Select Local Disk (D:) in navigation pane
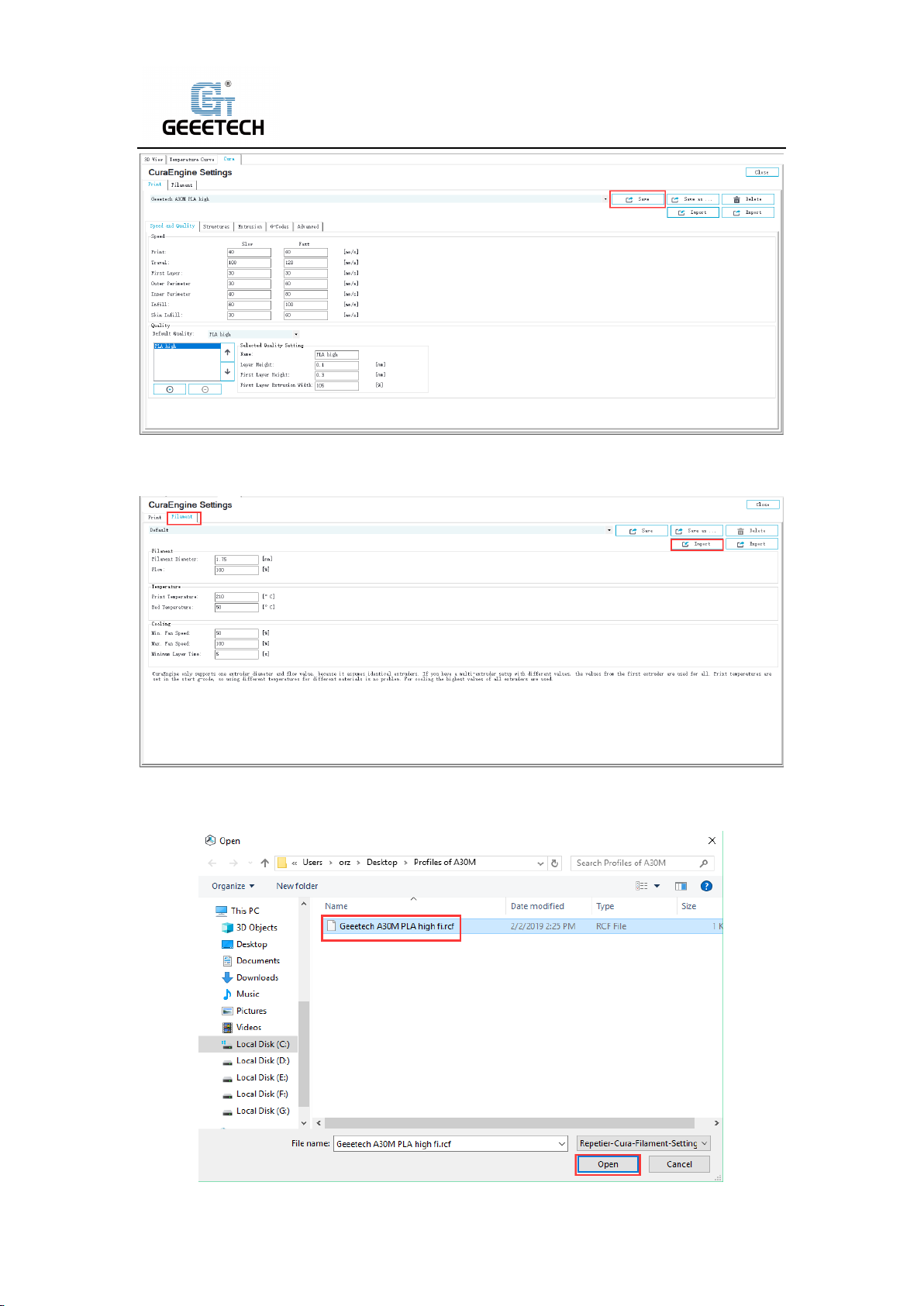The height and width of the screenshot is (1306, 924). pos(263,1060)
